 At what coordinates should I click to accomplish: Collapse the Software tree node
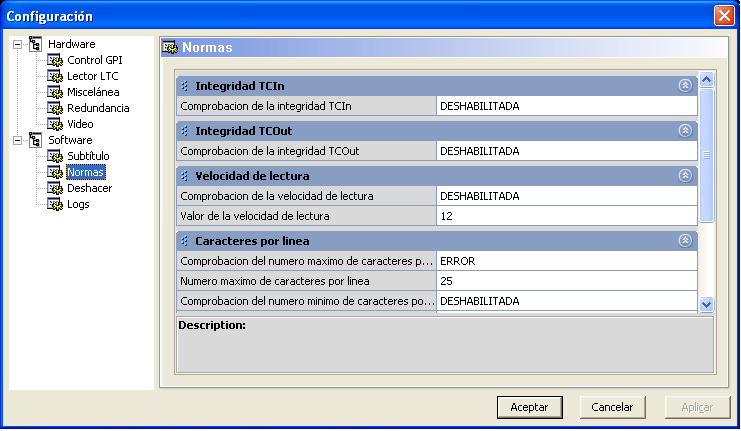tap(17, 140)
